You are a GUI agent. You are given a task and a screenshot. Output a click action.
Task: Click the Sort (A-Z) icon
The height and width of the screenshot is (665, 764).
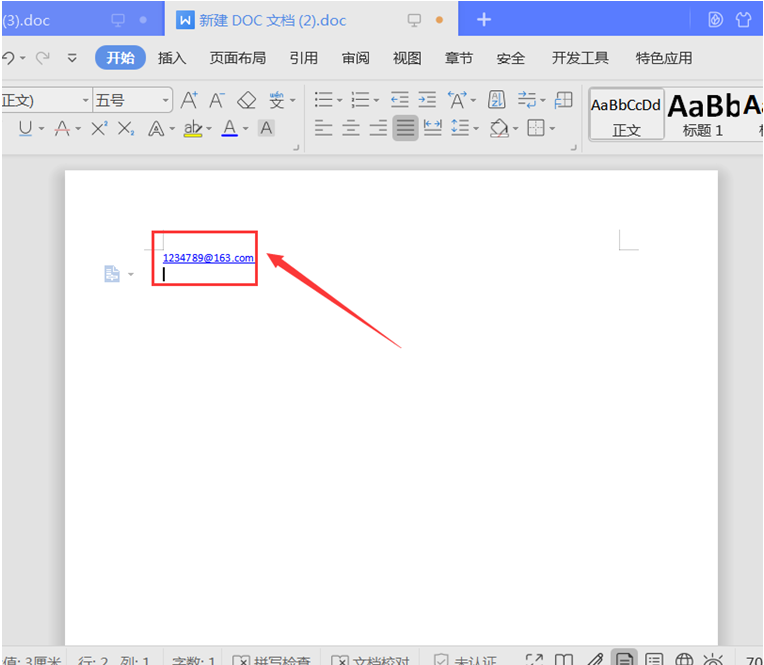pos(497,100)
